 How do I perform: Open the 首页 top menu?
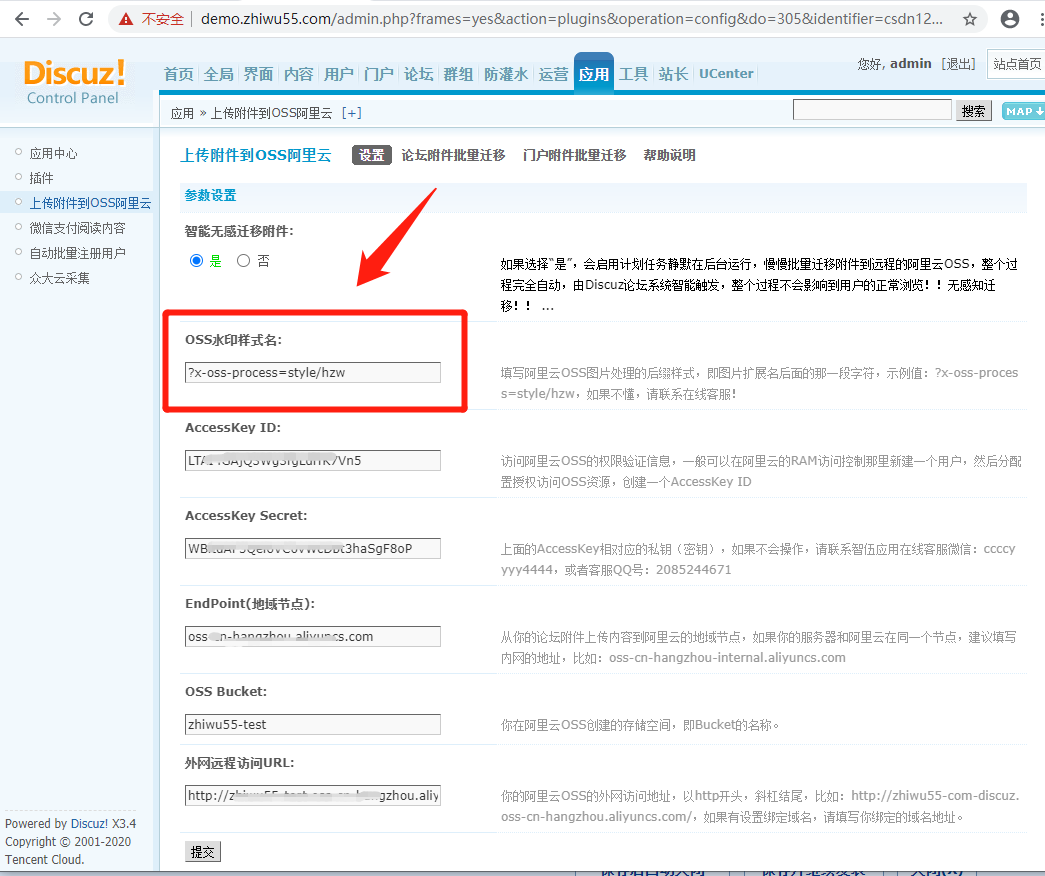pyautogui.click(x=179, y=73)
